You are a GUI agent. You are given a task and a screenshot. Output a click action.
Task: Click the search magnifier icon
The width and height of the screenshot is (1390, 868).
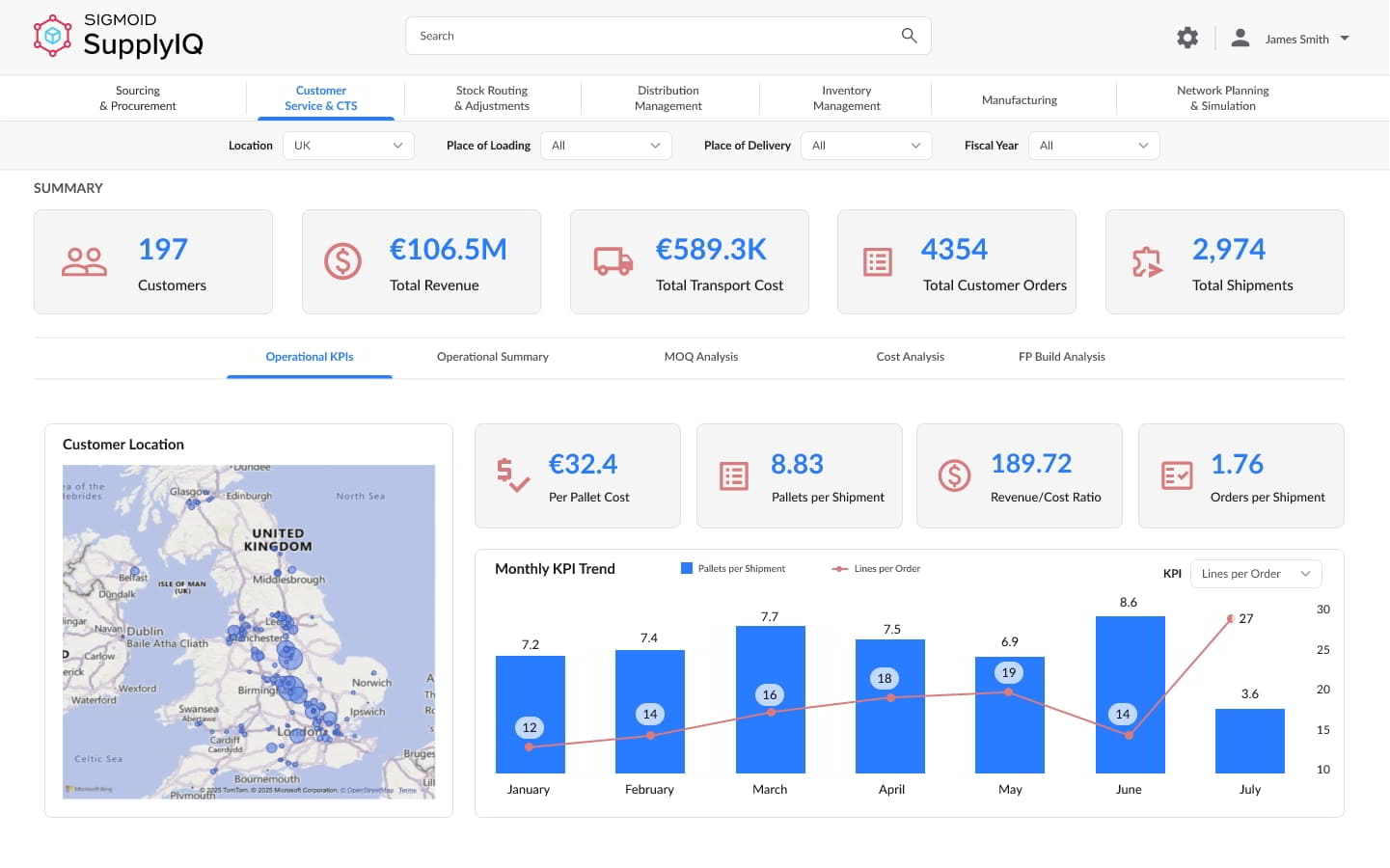tap(909, 36)
